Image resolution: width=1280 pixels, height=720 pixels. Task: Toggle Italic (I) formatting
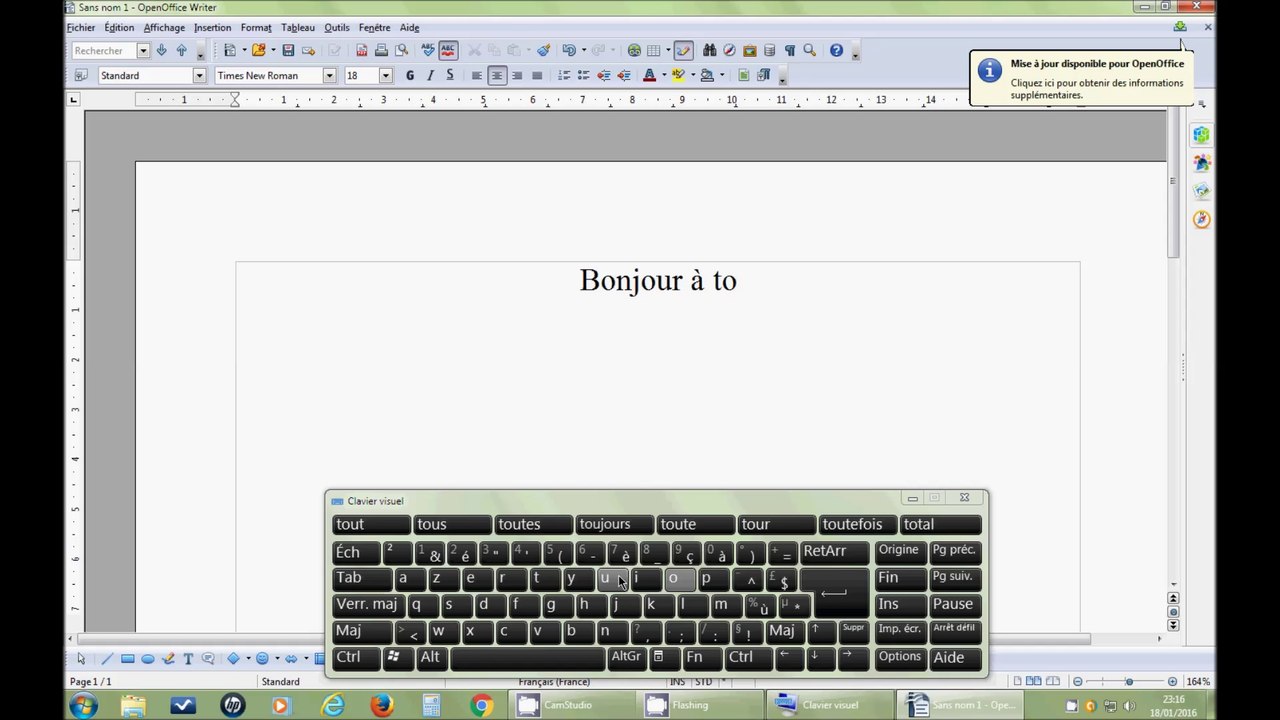coord(430,75)
